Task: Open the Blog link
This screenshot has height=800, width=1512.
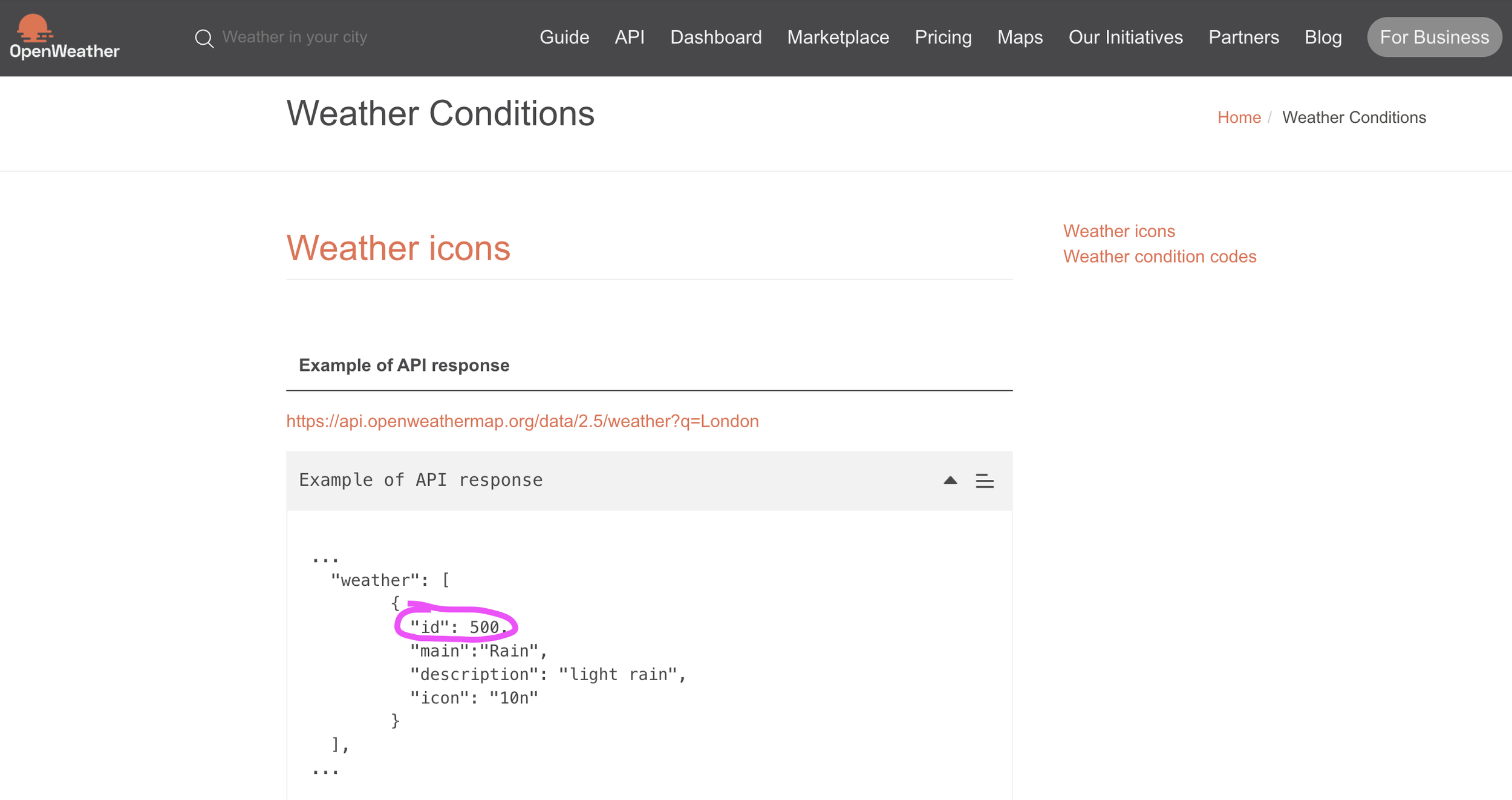Action: (x=1323, y=38)
